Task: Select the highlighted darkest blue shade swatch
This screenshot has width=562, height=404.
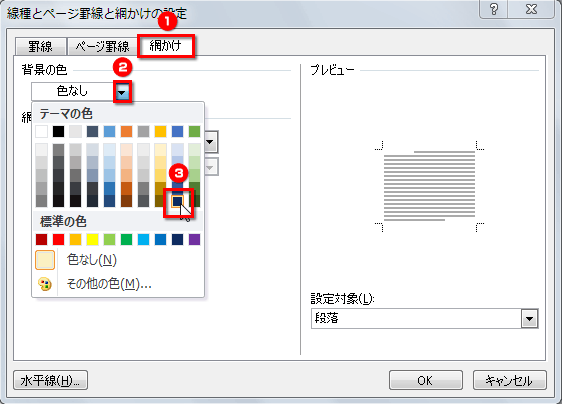Action: click(x=177, y=201)
